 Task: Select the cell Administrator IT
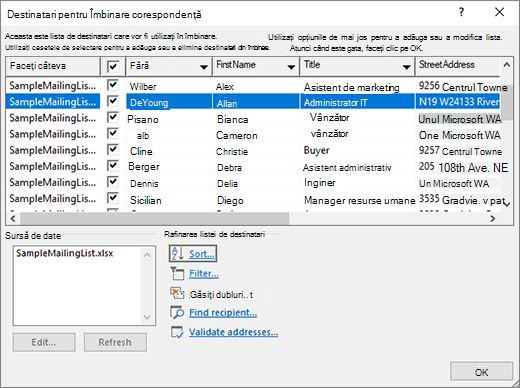point(357,102)
